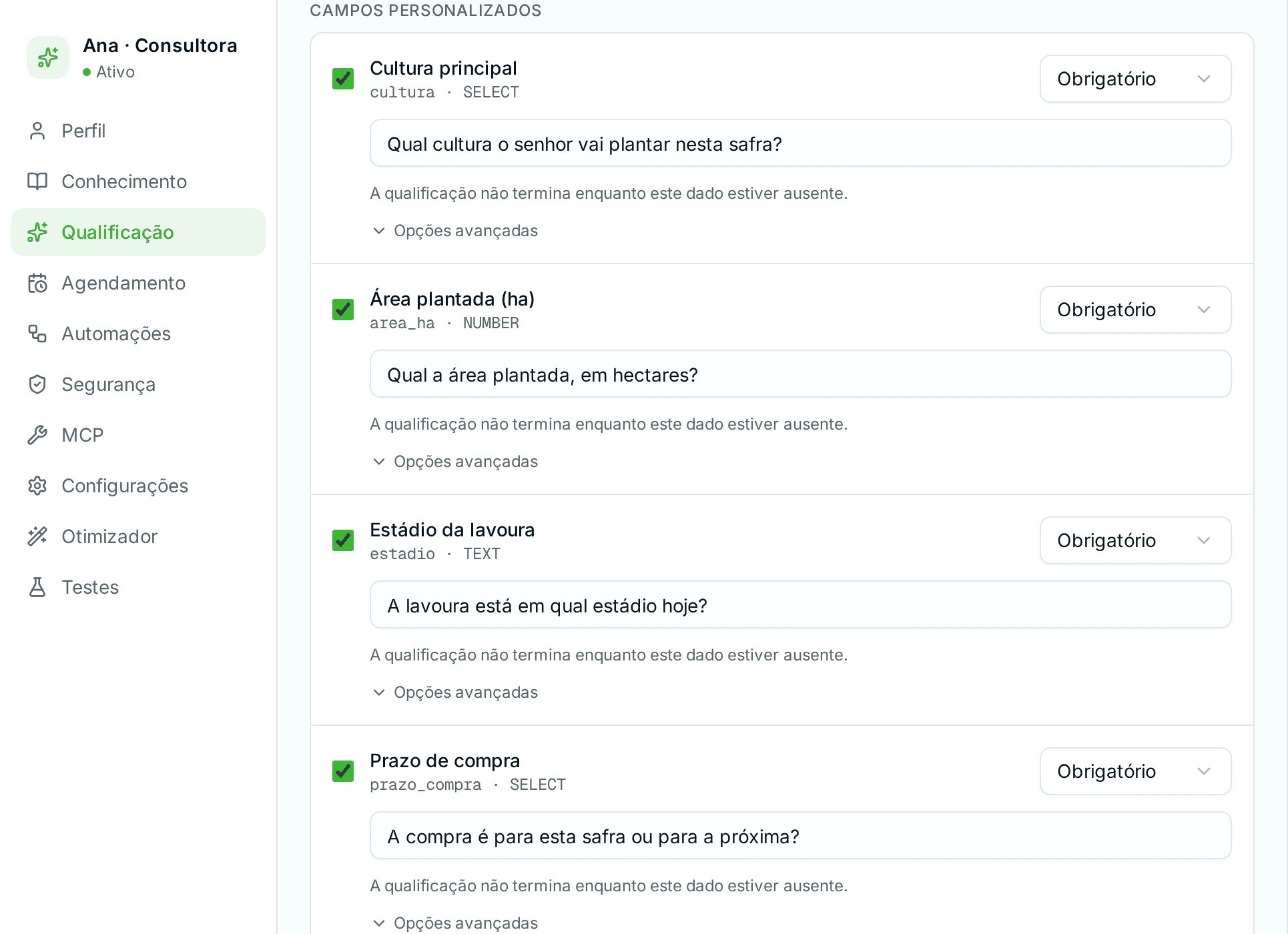Image resolution: width=1288 pixels, height=934 pixels.
Task: Open the Perfil section
Action: 138,131
